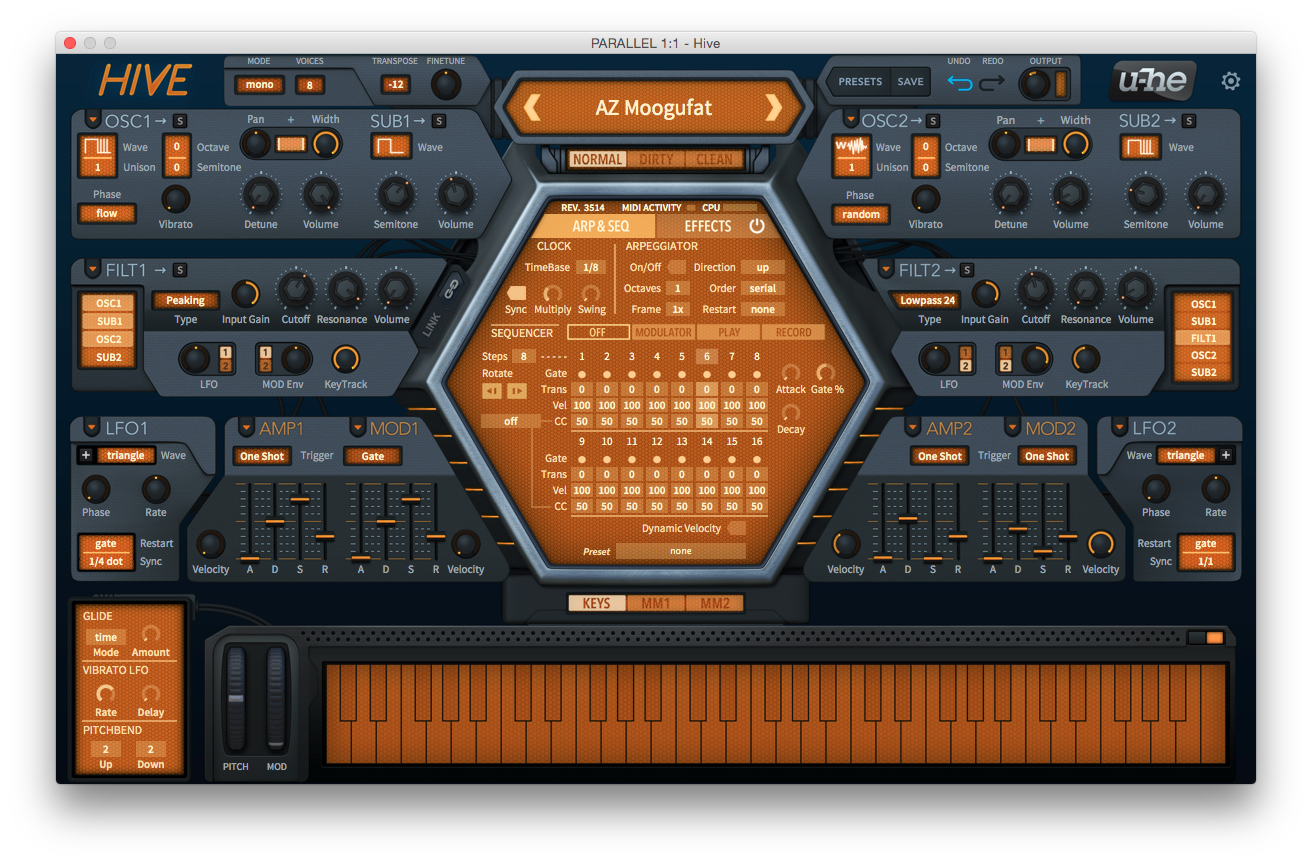
Task: Open the TimeBase 1/8 selector
Action: pyautogui.click(x=591, y=267)
